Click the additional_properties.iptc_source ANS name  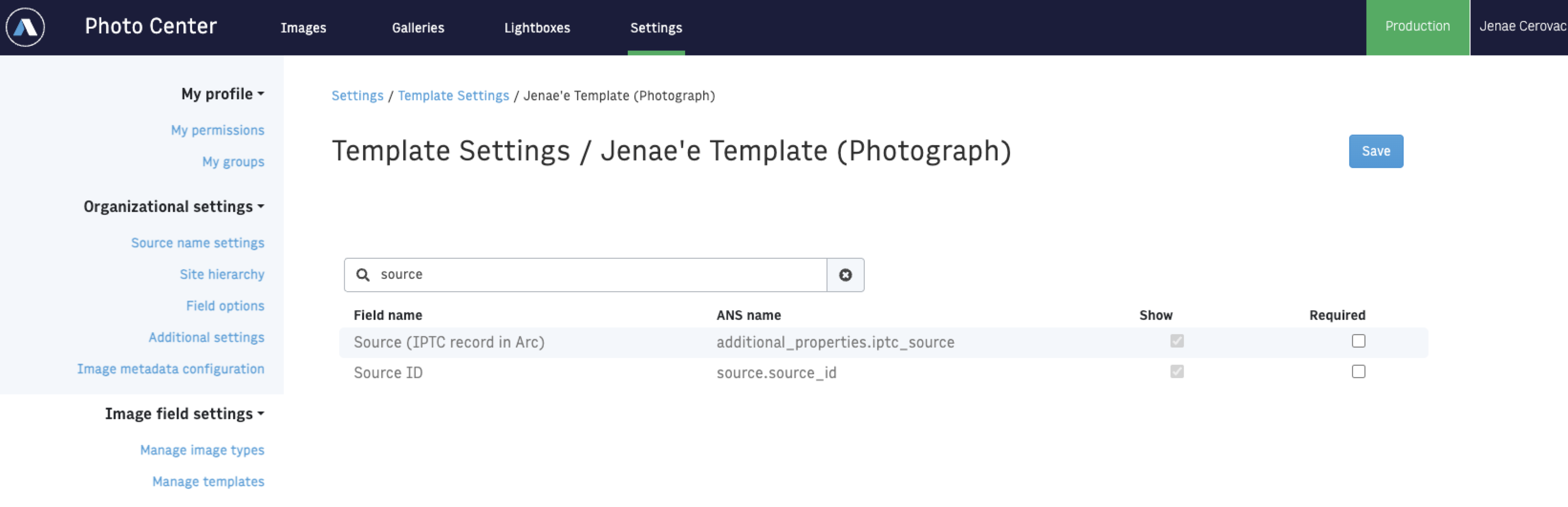coord(835,342)
